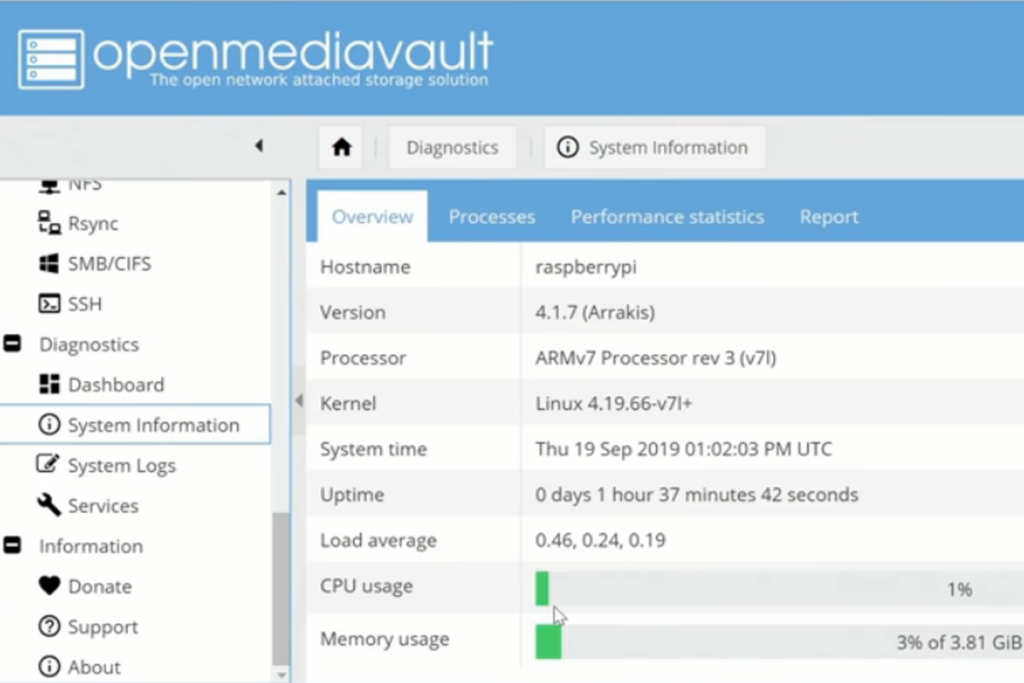Open Dashboard in the sidebar
1024x683 pixels.
point(116,385)
